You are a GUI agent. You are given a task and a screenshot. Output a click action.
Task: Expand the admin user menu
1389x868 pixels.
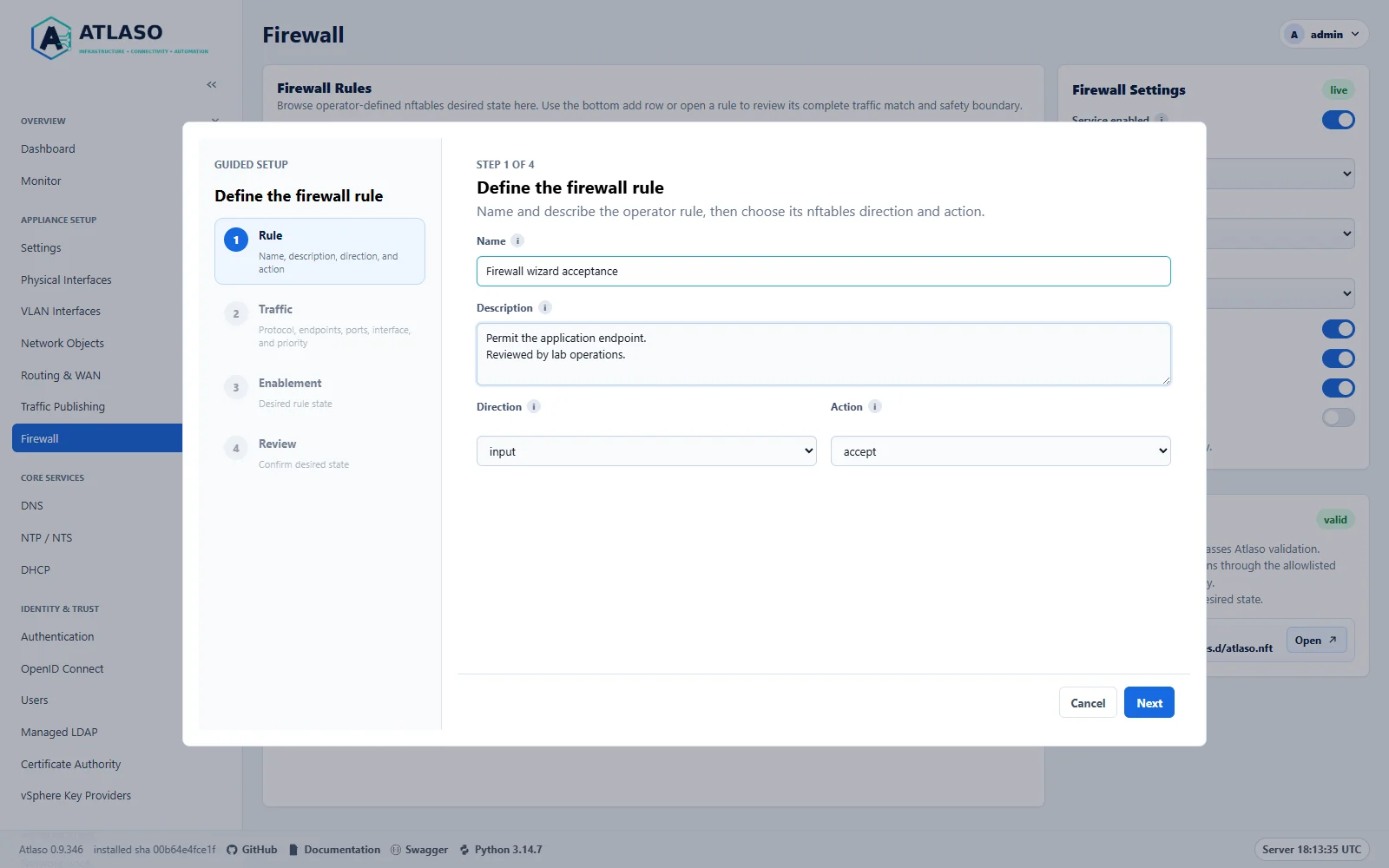[x=1325, y=35]
